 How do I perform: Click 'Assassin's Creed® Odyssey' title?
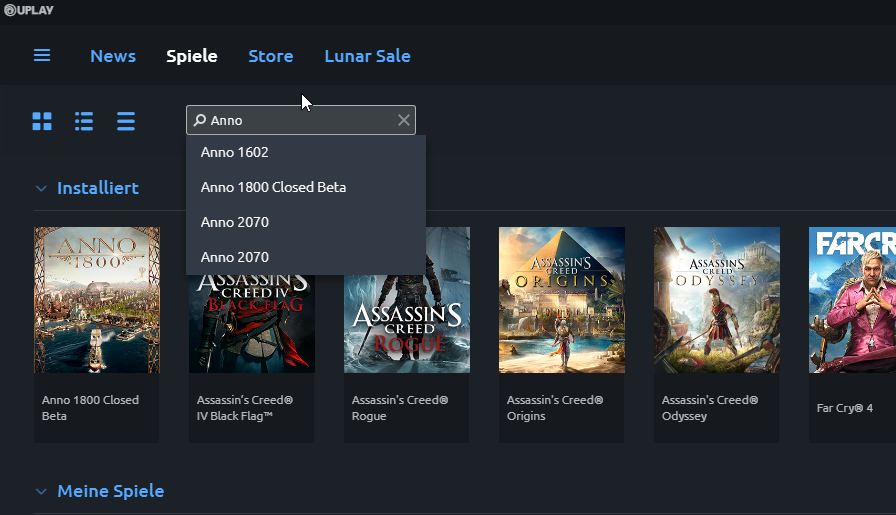710,408
